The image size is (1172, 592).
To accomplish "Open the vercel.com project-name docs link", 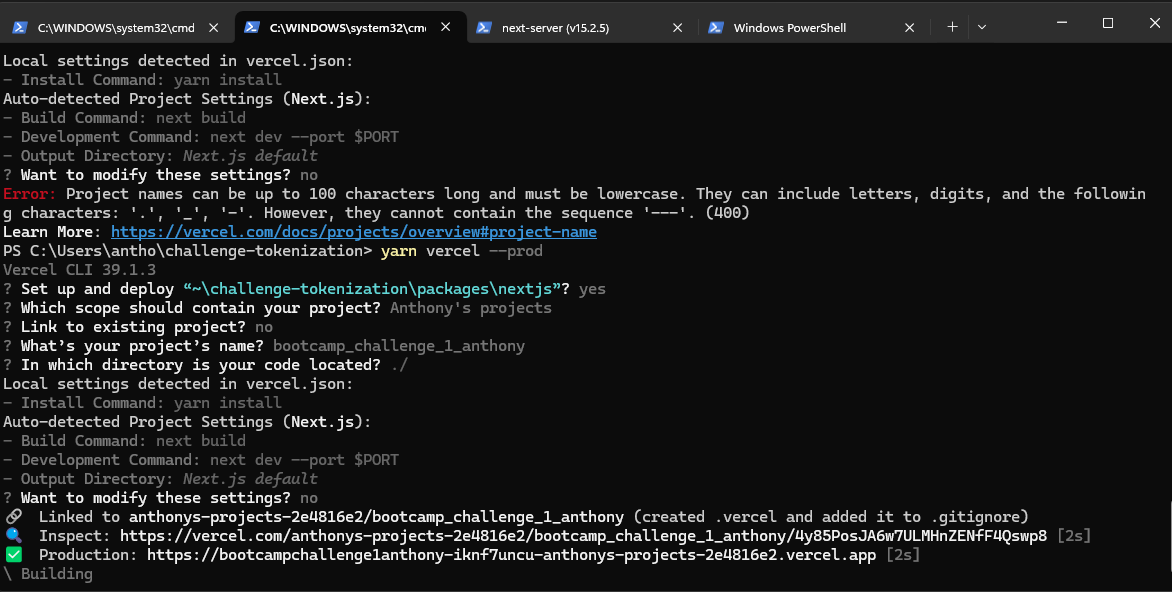I will 356,231.
